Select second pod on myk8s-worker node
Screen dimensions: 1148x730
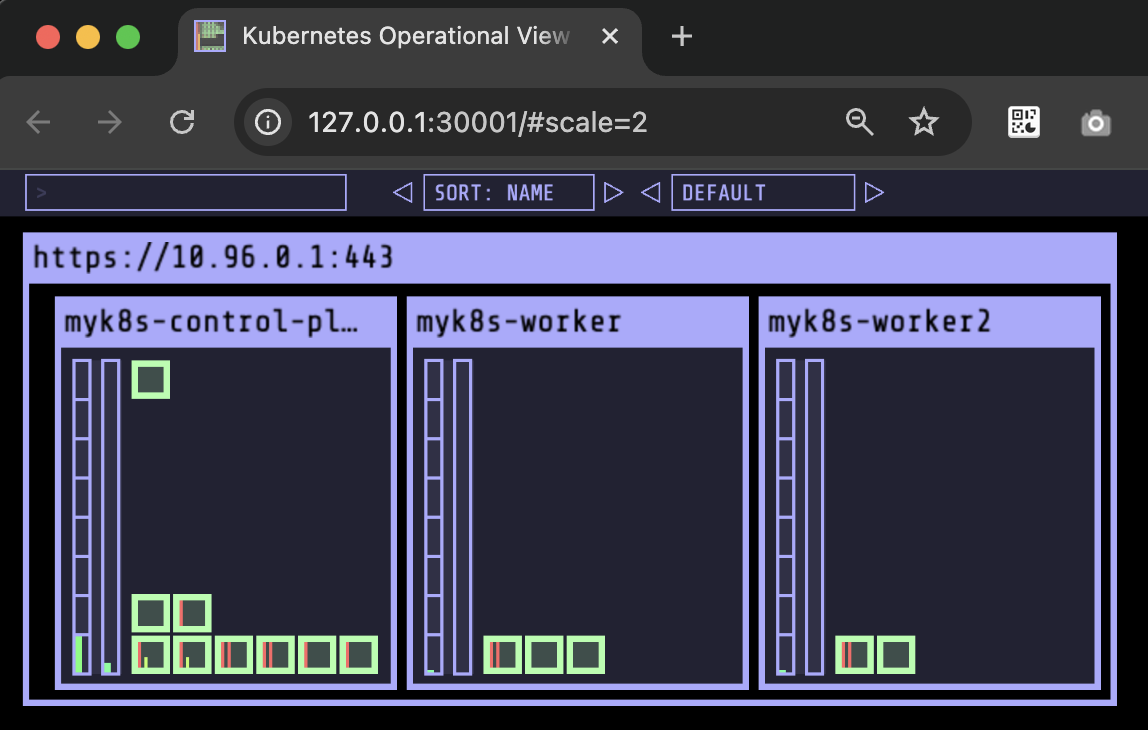coord(545,655)
